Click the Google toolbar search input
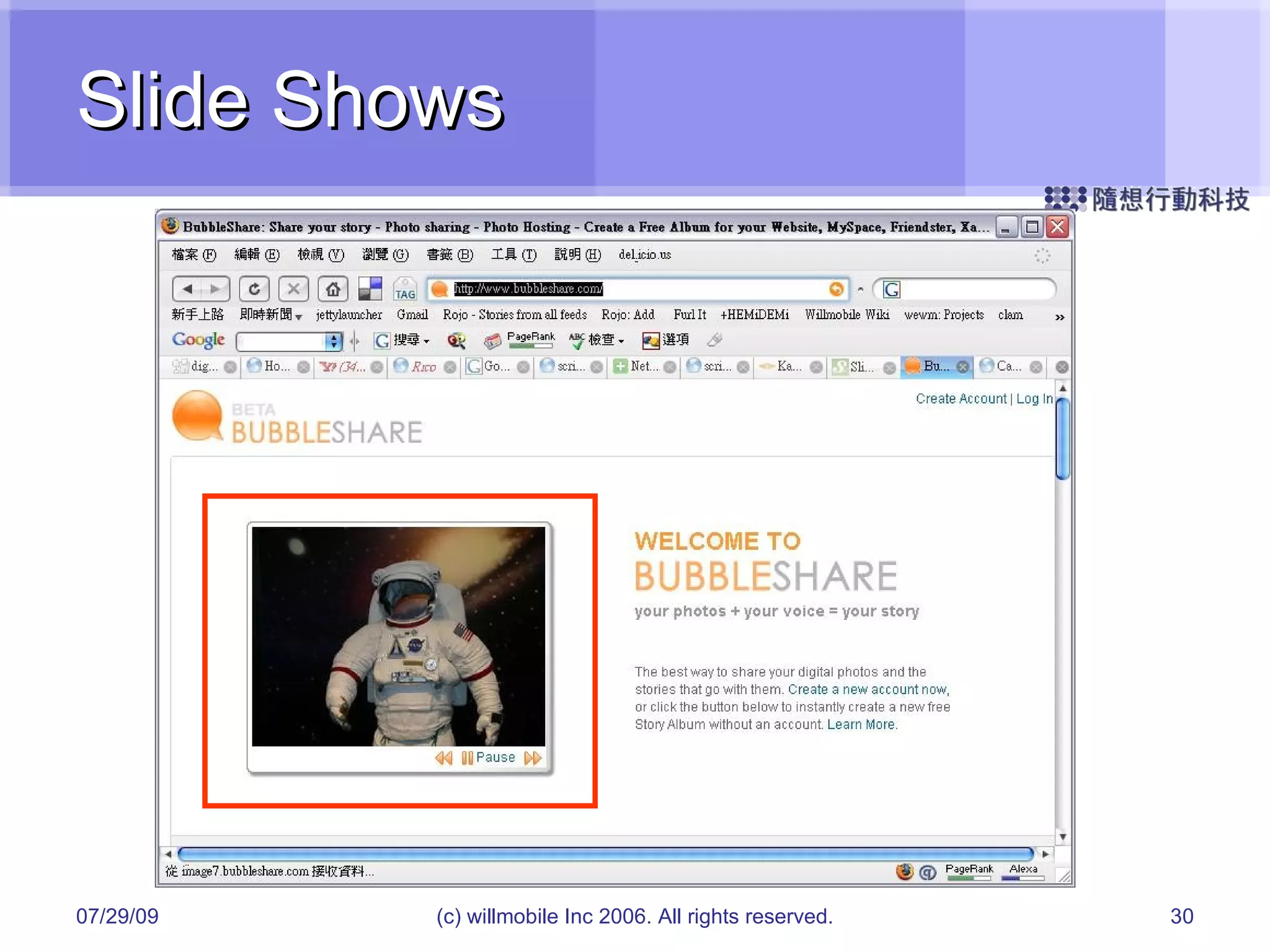 281,341
